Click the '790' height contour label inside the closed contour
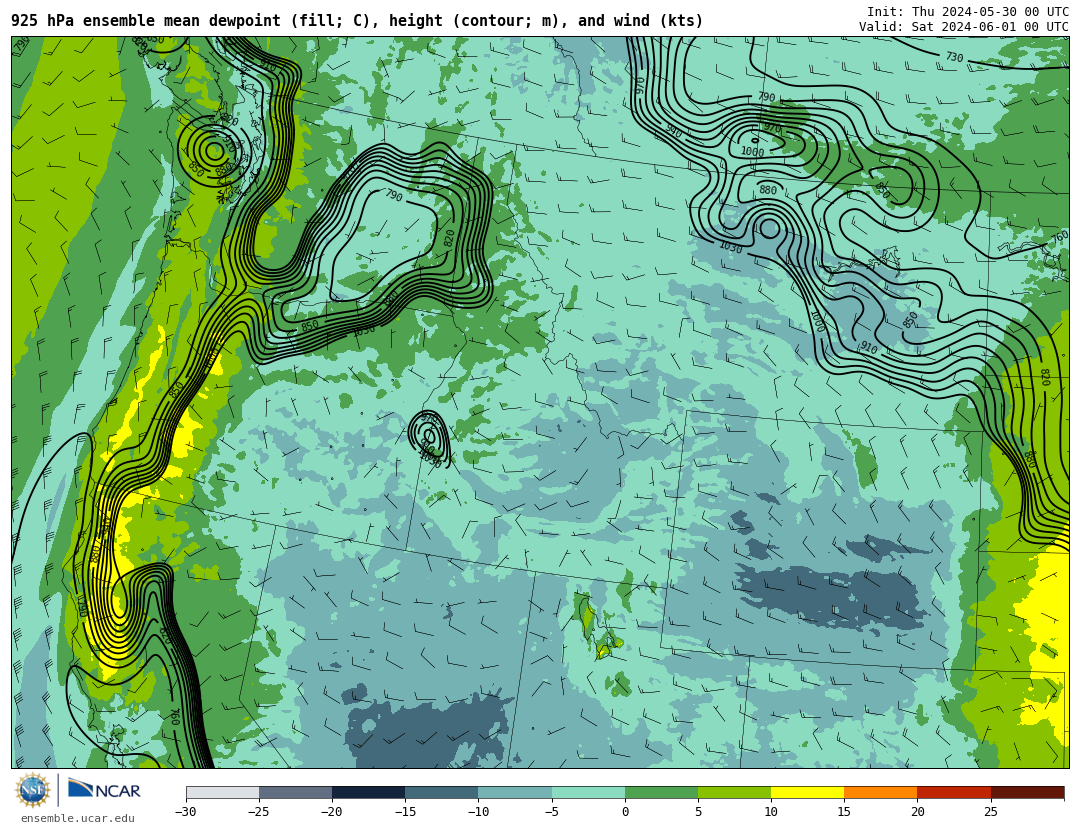Viewport: 1080px width, 831px height. 394,196
